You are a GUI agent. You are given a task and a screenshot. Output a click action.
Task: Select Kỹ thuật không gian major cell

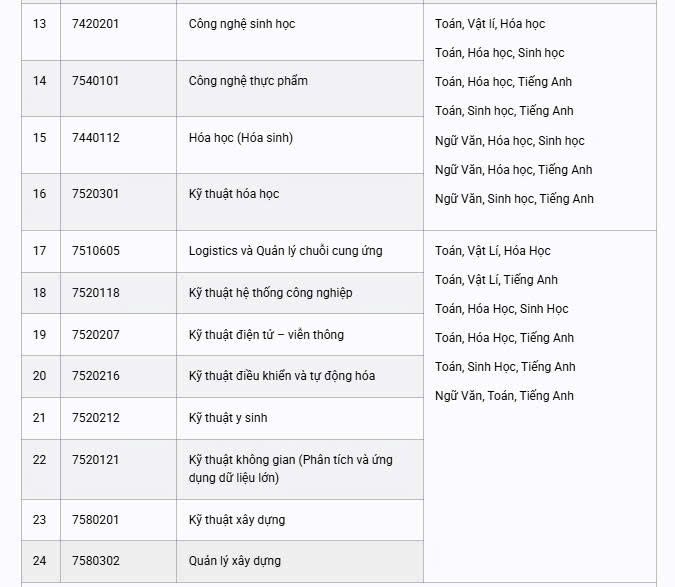coord(290,469)
